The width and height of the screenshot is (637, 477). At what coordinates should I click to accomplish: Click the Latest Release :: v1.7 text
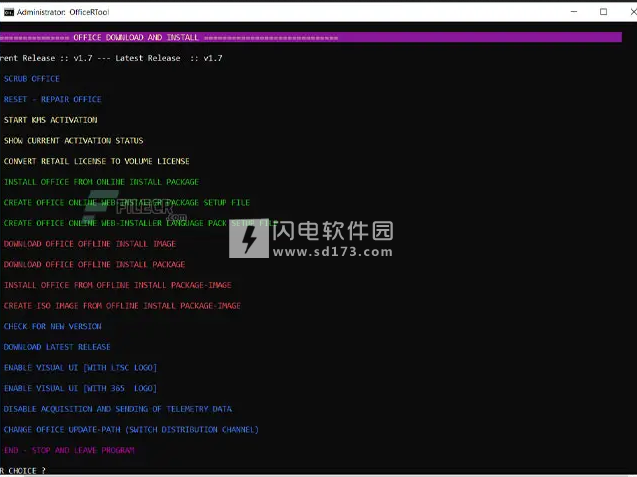169,58
